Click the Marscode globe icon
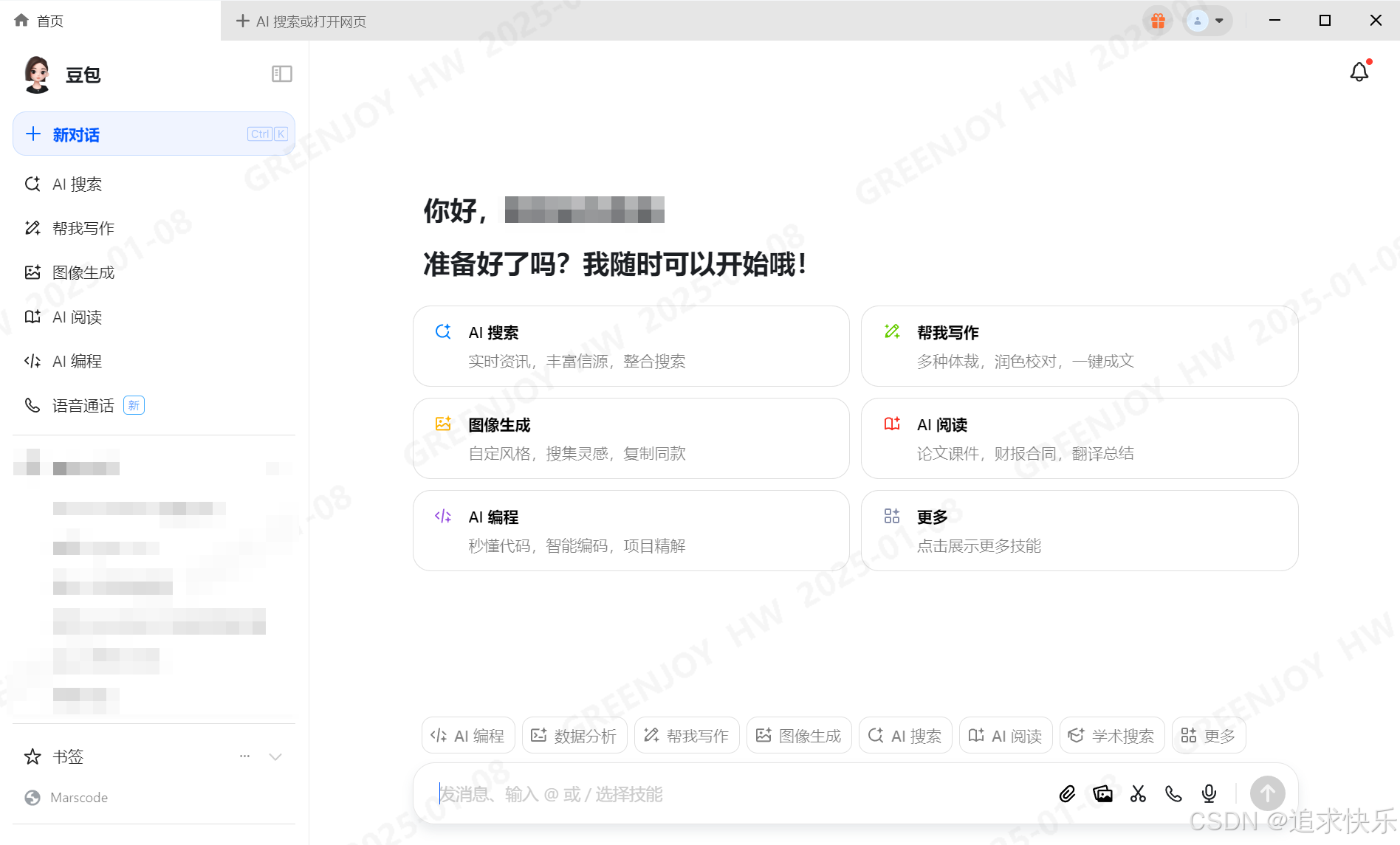This screenshot has height=845, width=1400. [x=32, y=798]
